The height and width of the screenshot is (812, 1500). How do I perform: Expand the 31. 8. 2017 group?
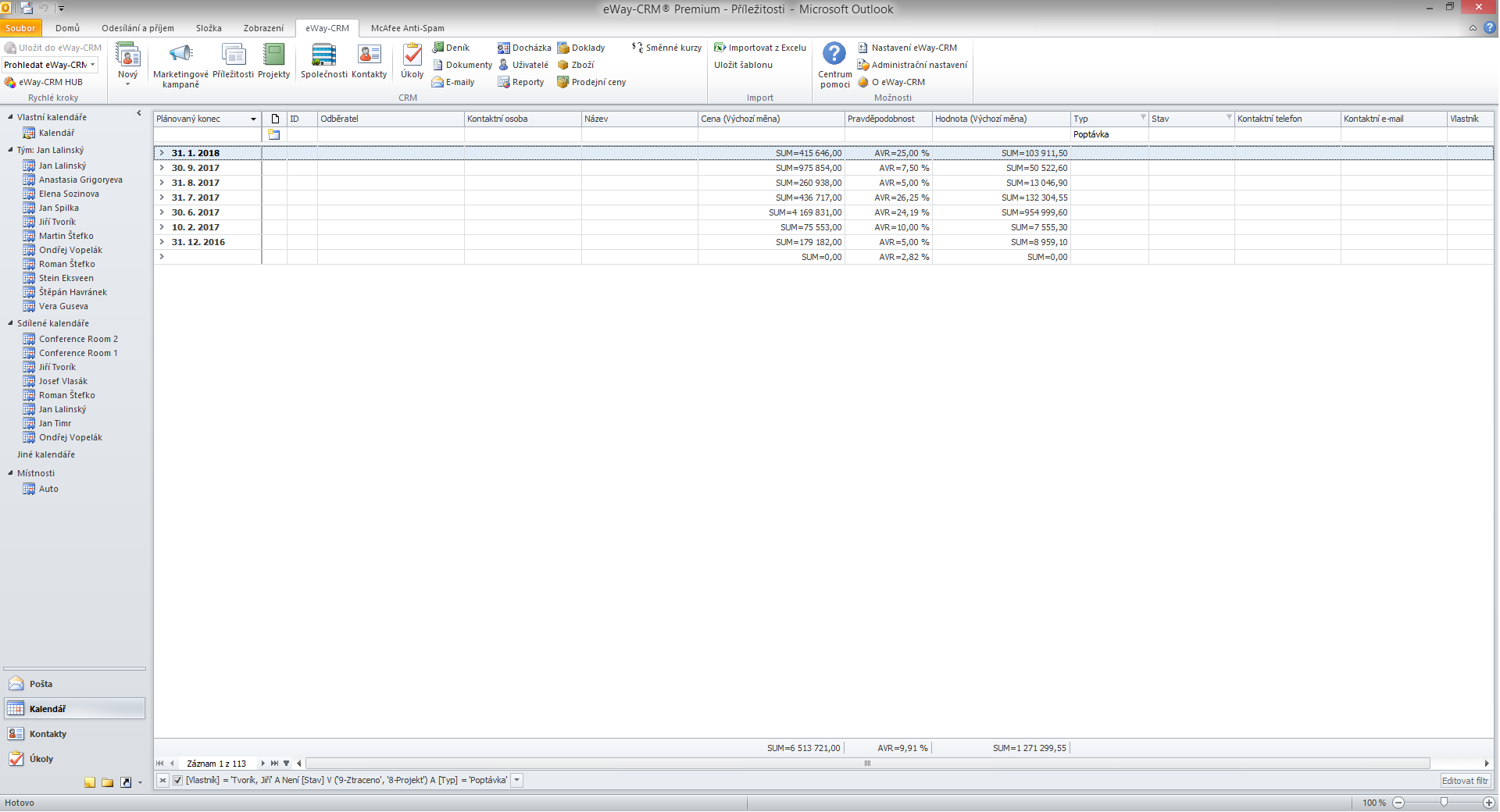162,183
